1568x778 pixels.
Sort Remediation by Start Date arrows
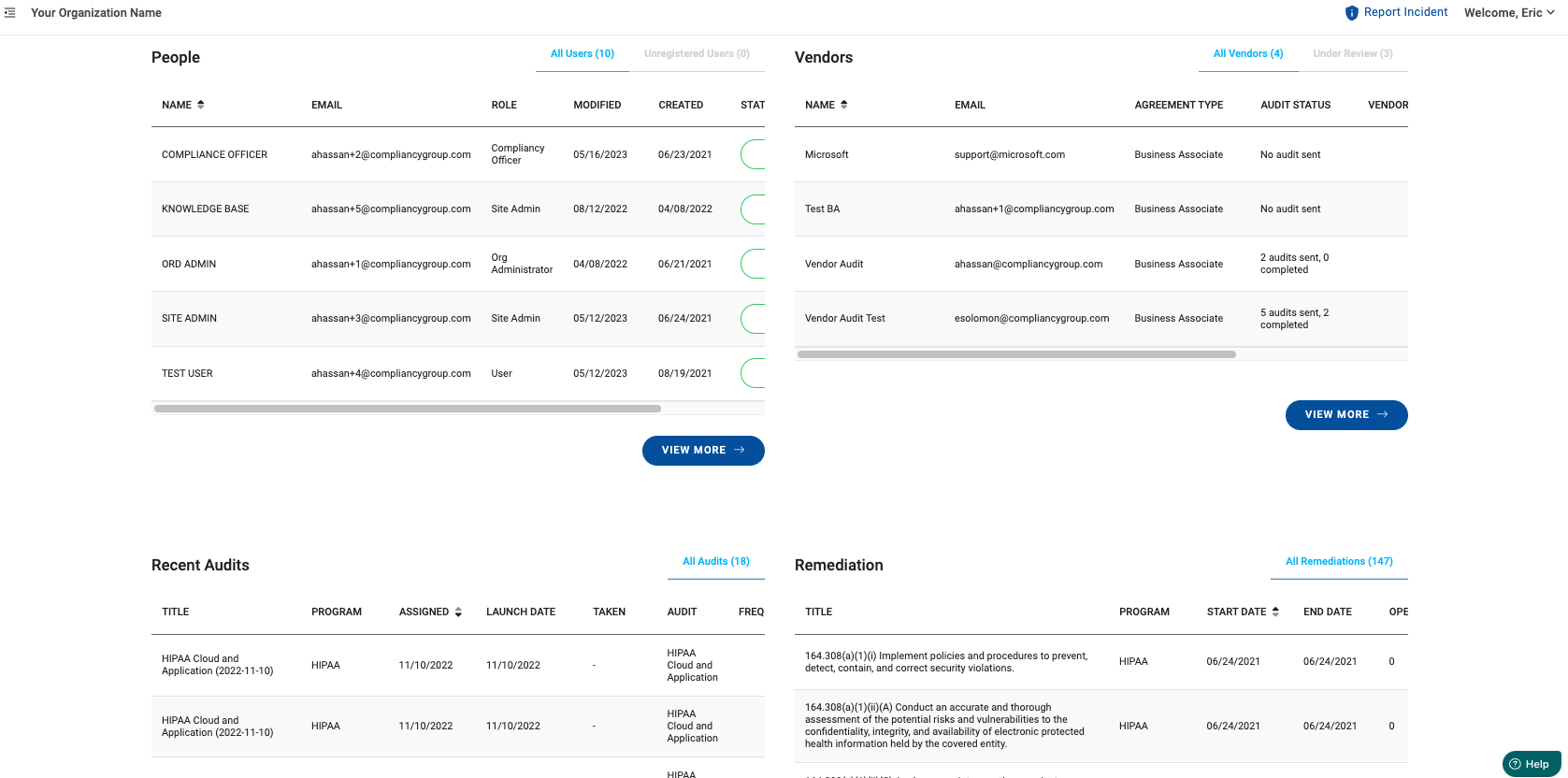pos(1275,612)
